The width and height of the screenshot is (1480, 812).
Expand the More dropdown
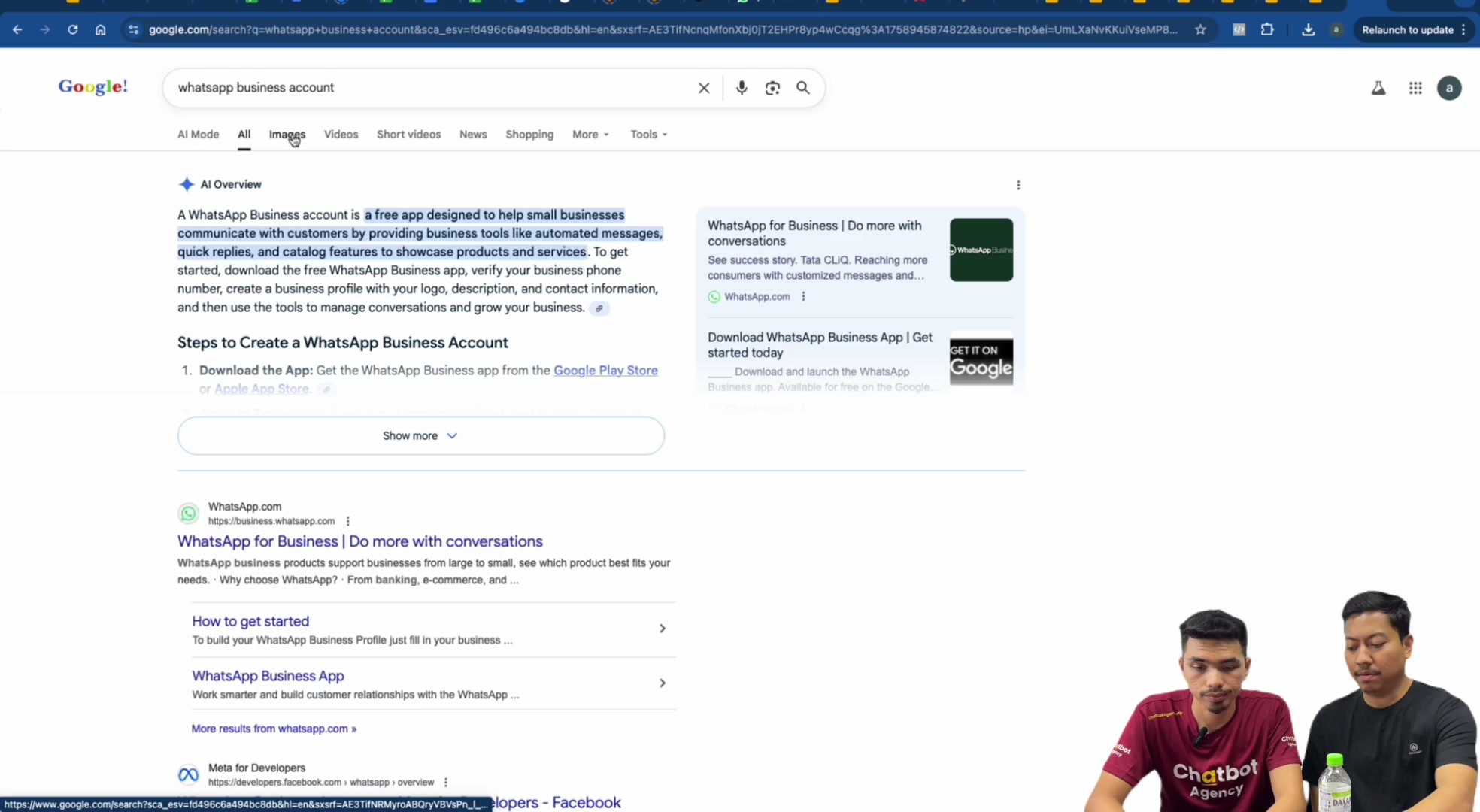point(590,135)
